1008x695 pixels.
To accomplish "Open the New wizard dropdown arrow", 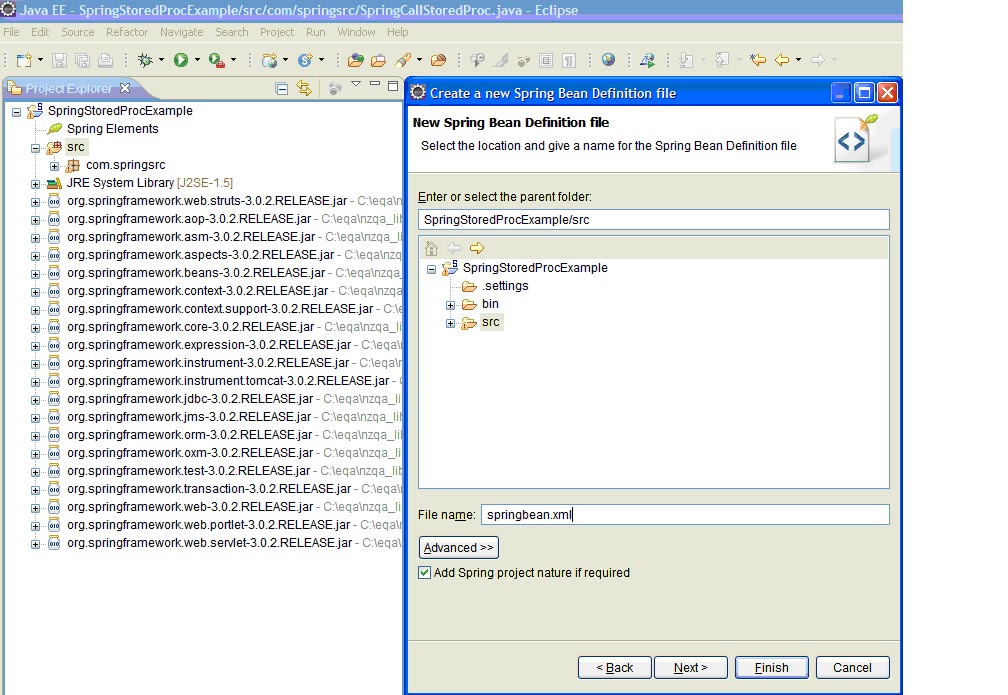I will pos(40,60).
